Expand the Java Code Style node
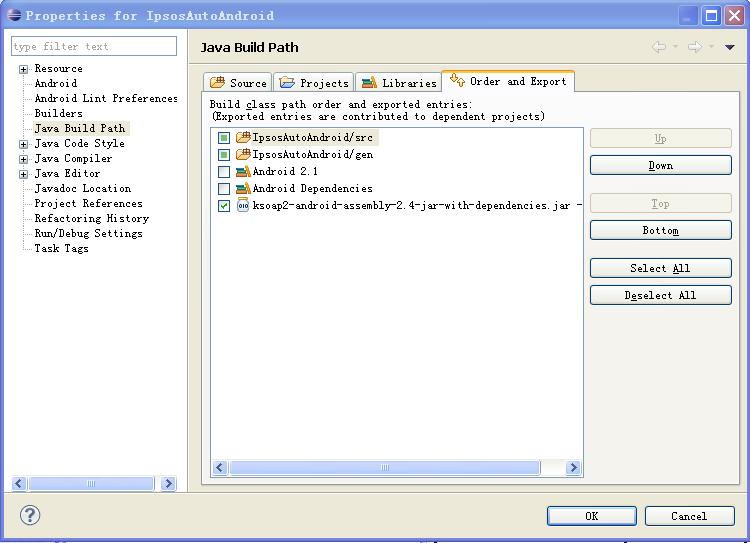Viewport: 750px width, 543px height. click(23, 144)
